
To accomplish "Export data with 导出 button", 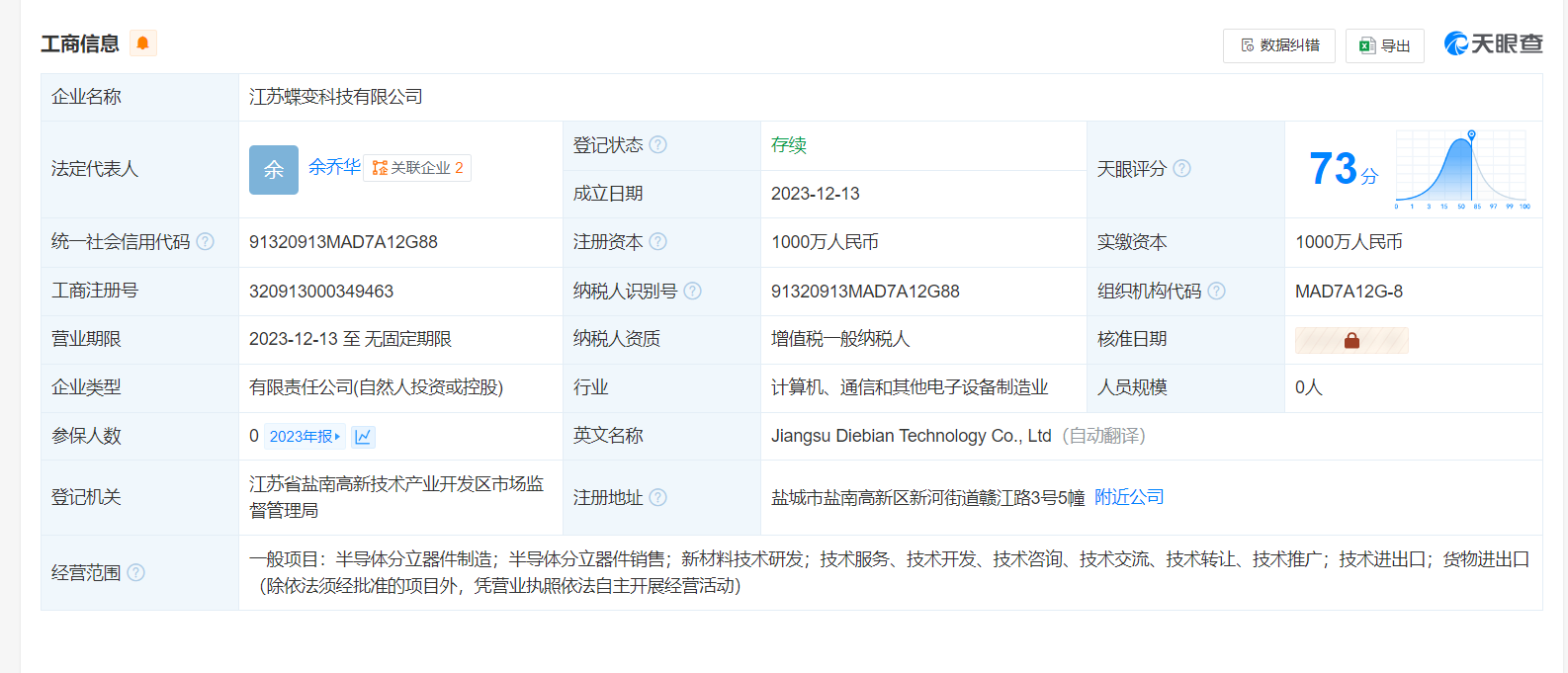I will click(1384, 45).
